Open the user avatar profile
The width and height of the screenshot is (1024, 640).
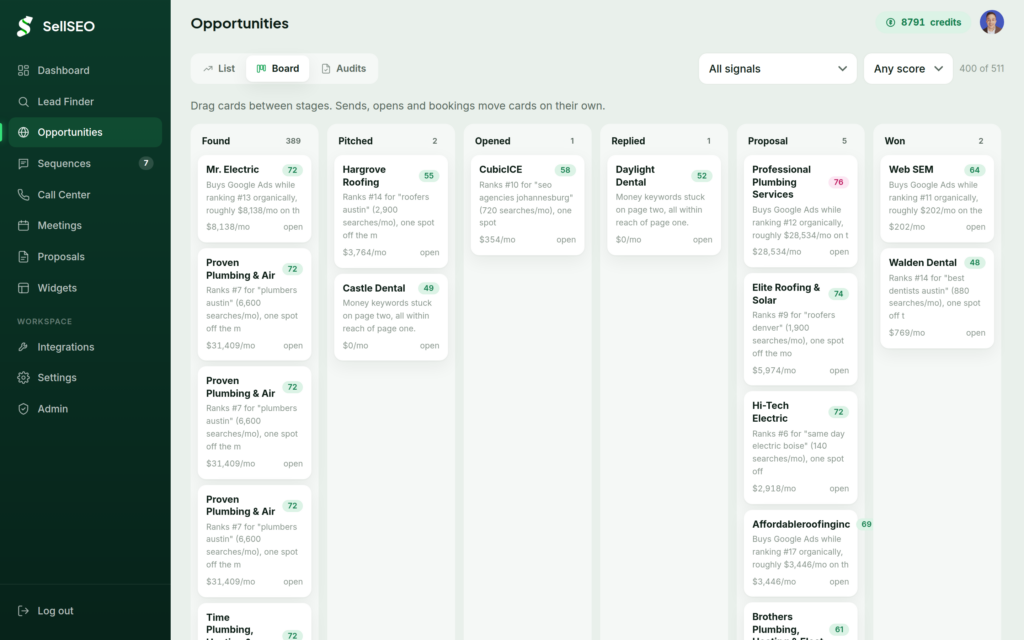tap(991, 22)
